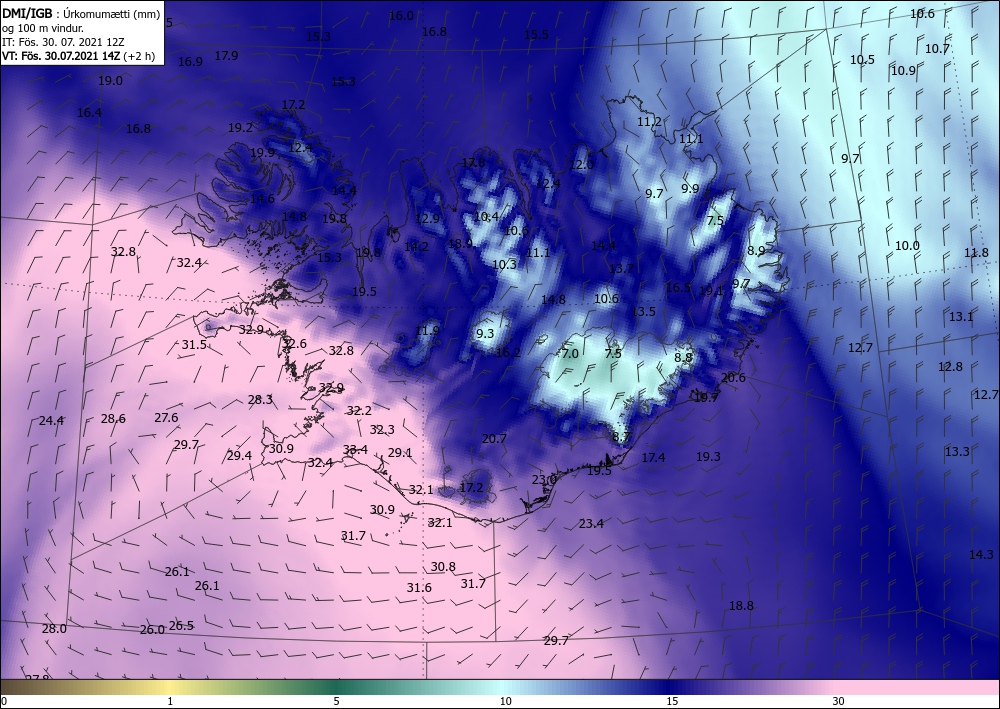Viewport: 1000px width, 709px height.
Task: Click the map value 23.0
Action: coord(544,479)
